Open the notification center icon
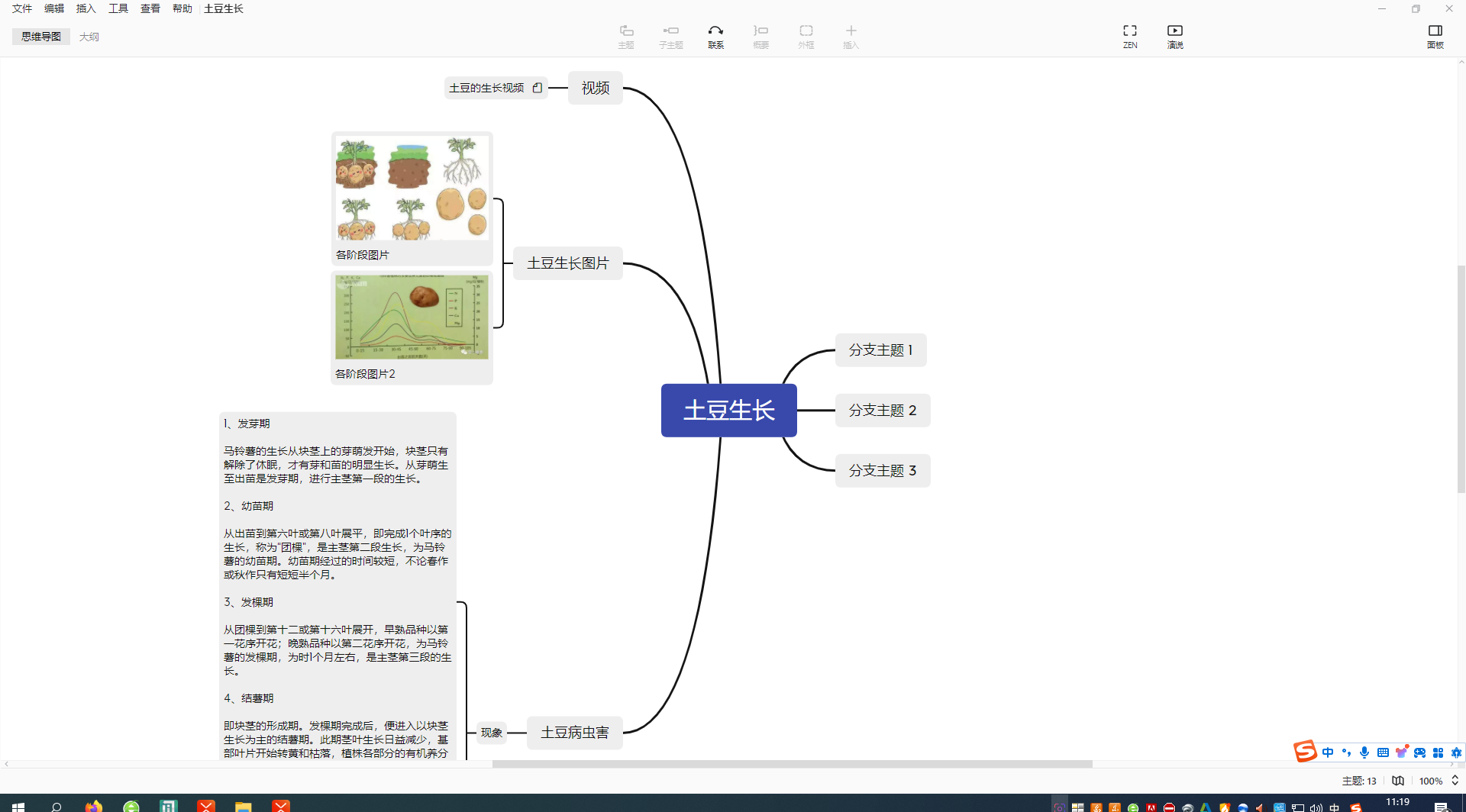 [x=1442, y=807]
